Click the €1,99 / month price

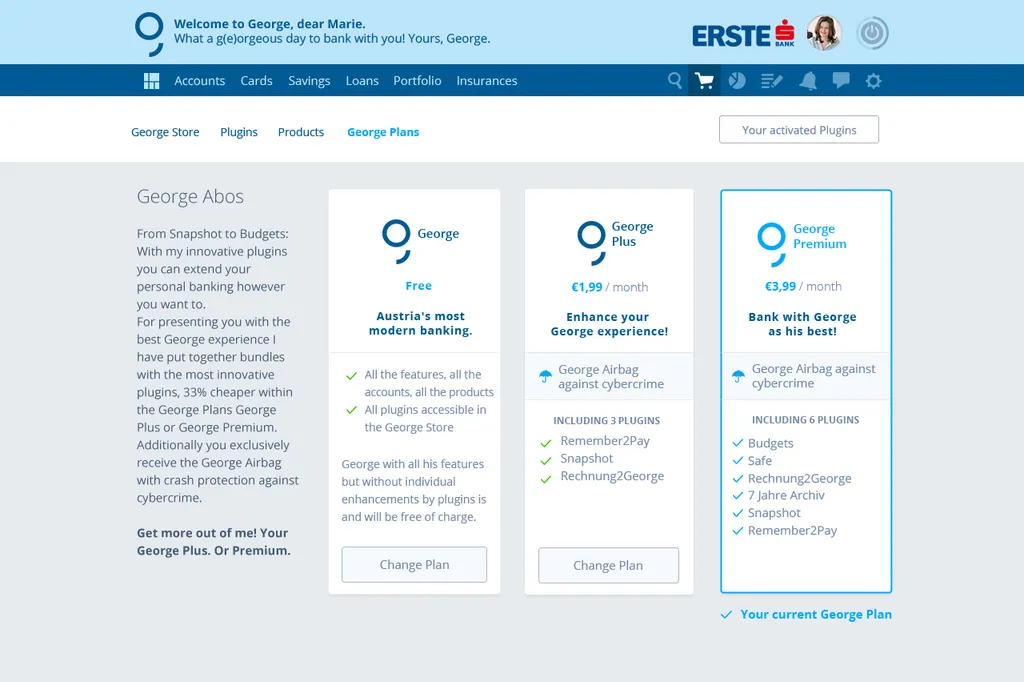tap(609, 287)
